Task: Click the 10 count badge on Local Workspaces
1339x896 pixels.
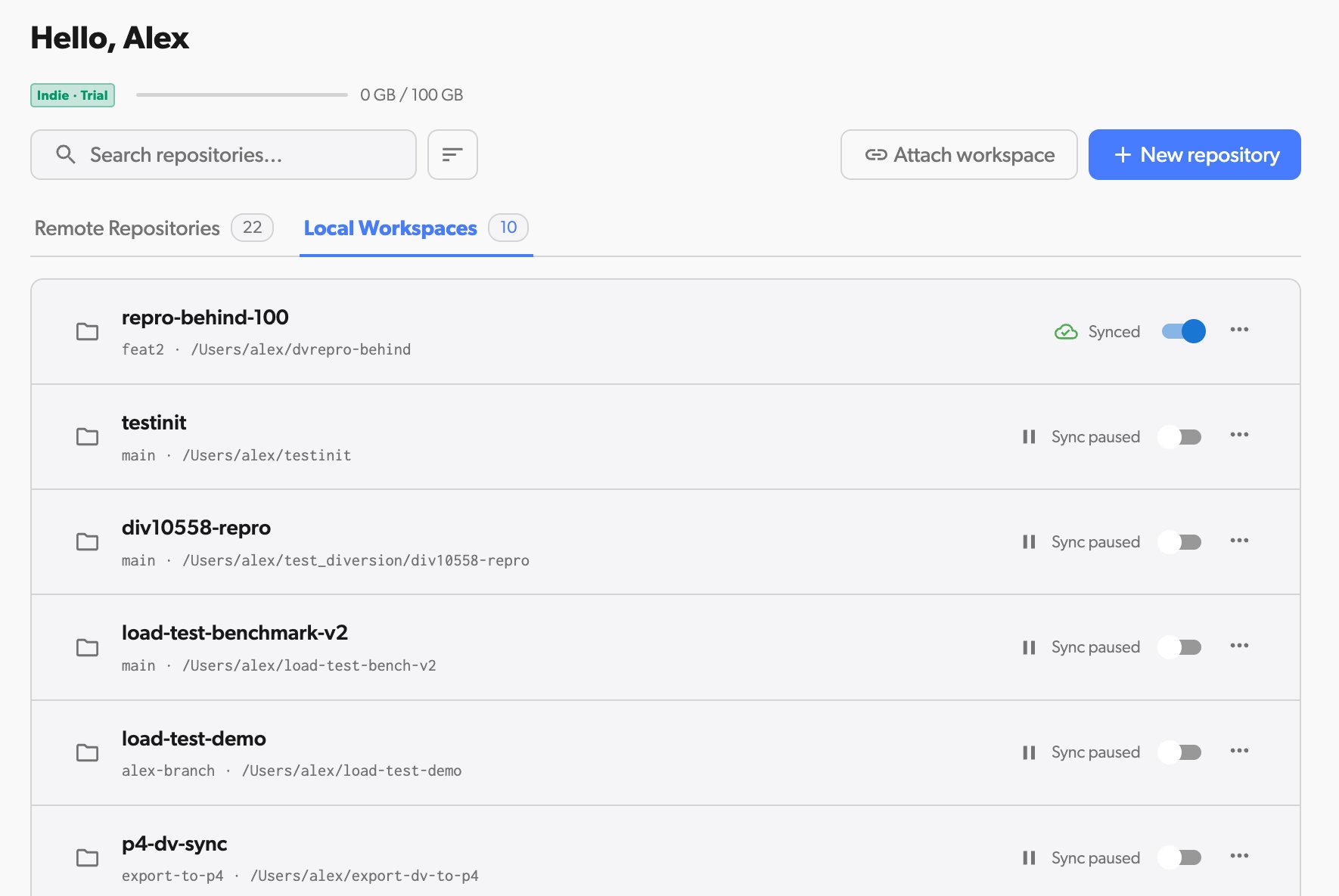Action: point(508,227)
